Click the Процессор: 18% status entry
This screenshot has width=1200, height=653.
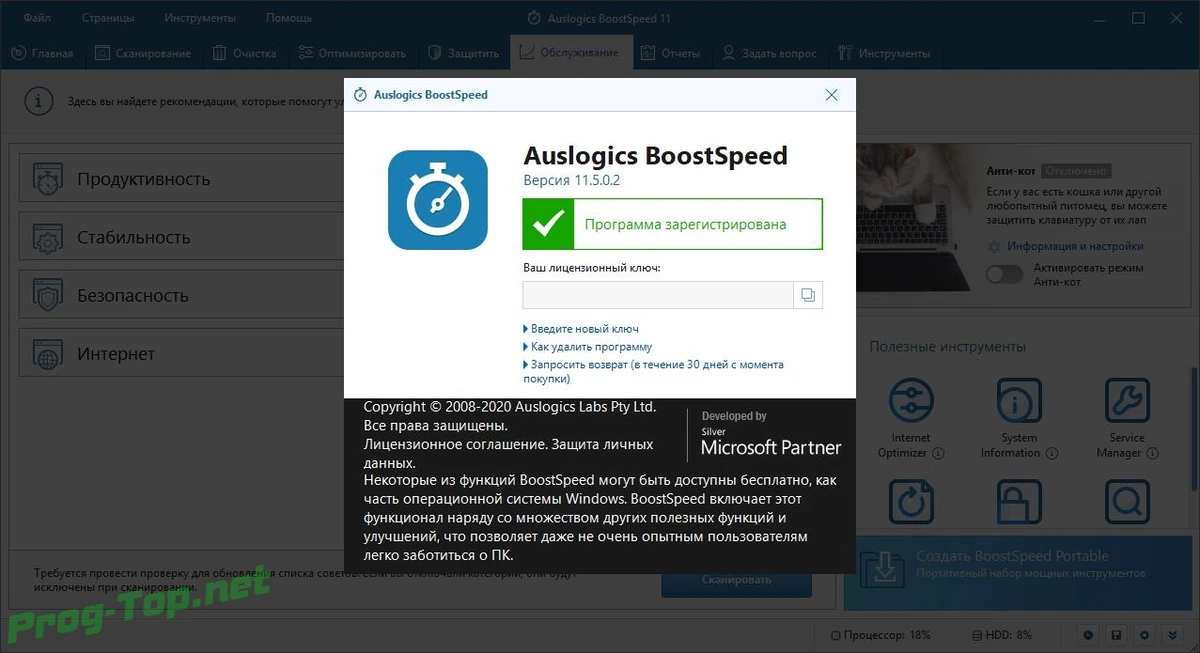(x=881, y=635)
